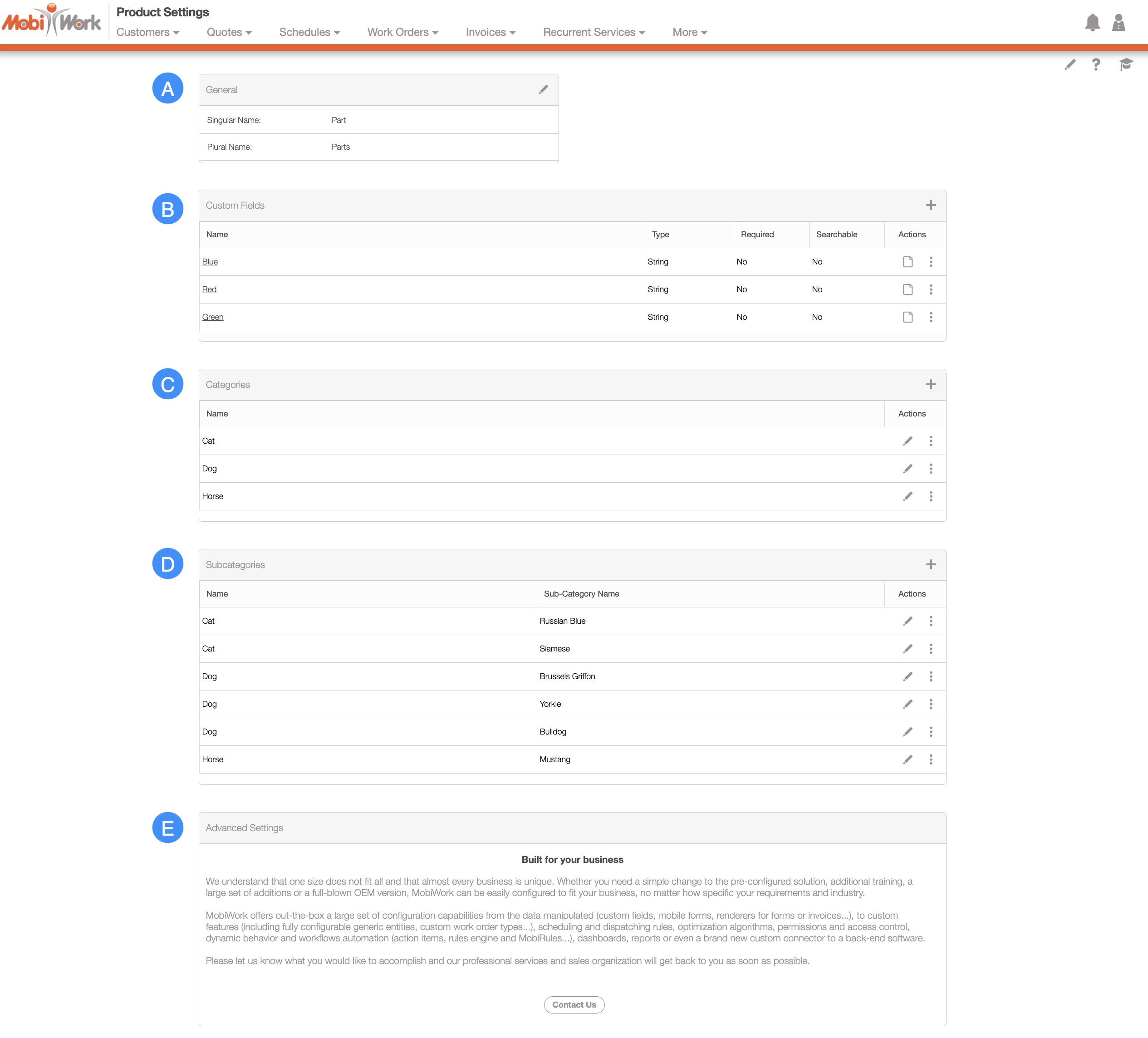Open three-dot menu for Mustang subcategory

pyautogui.click(x=931, y=759)
